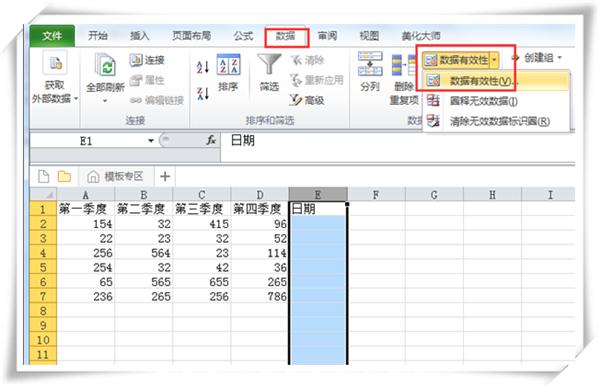
Task: Click the 属性 properties button
Action: (147, 80)
